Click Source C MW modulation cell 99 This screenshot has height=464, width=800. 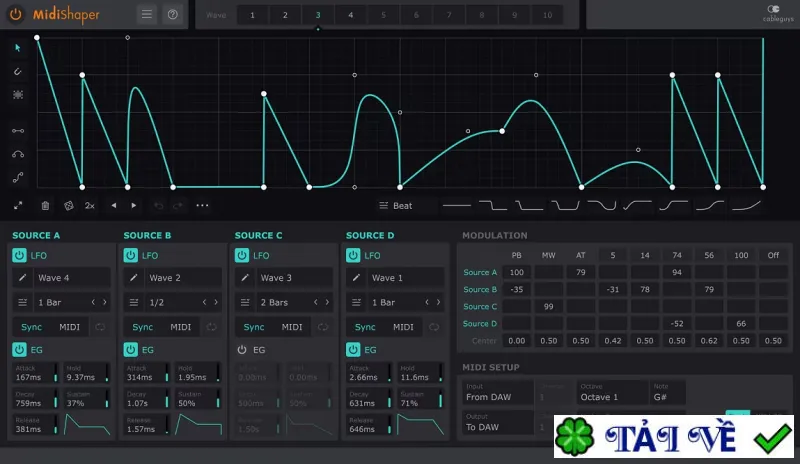coord(548,307)
